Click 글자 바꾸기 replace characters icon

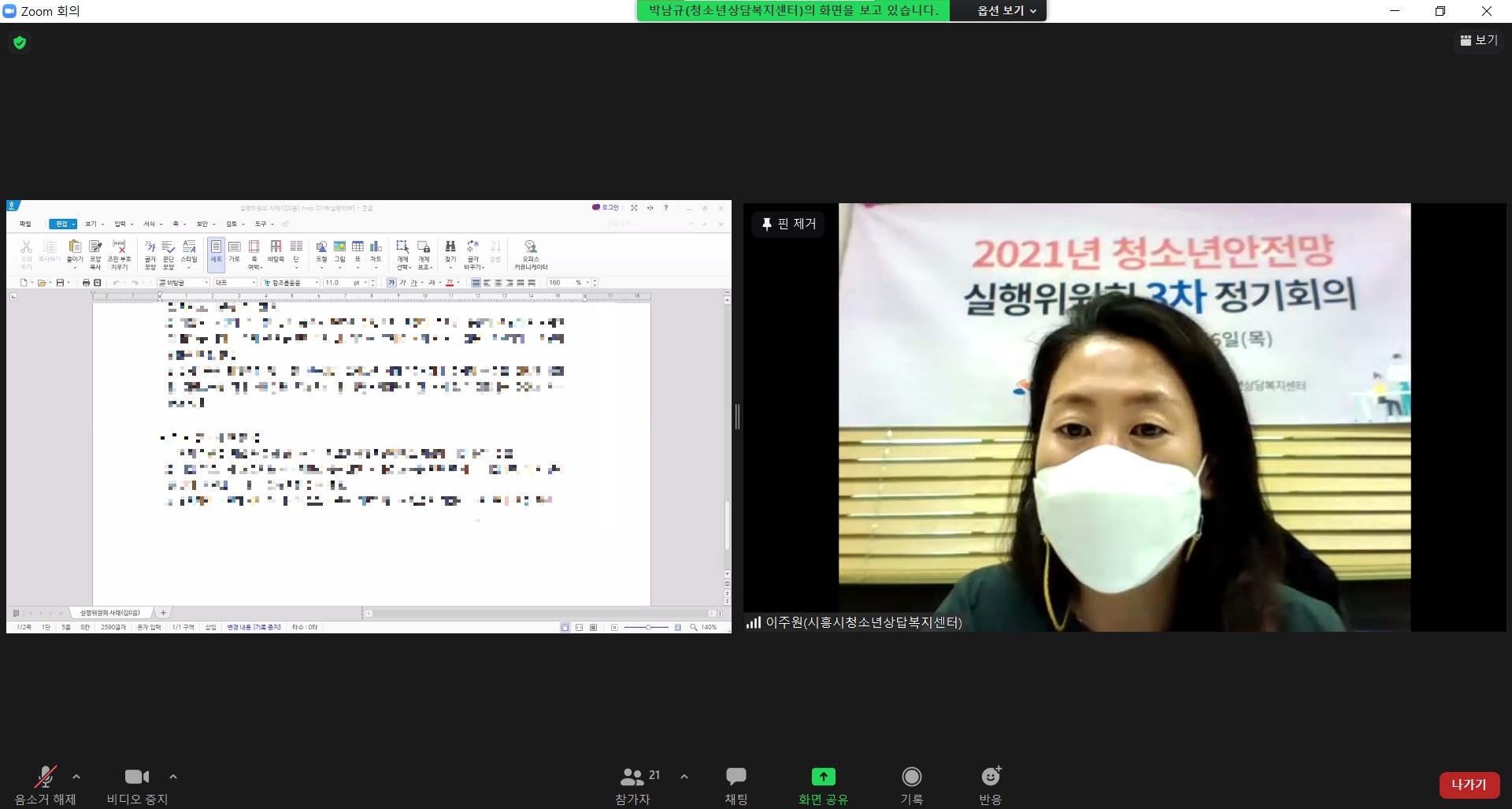tap(472, 254)
